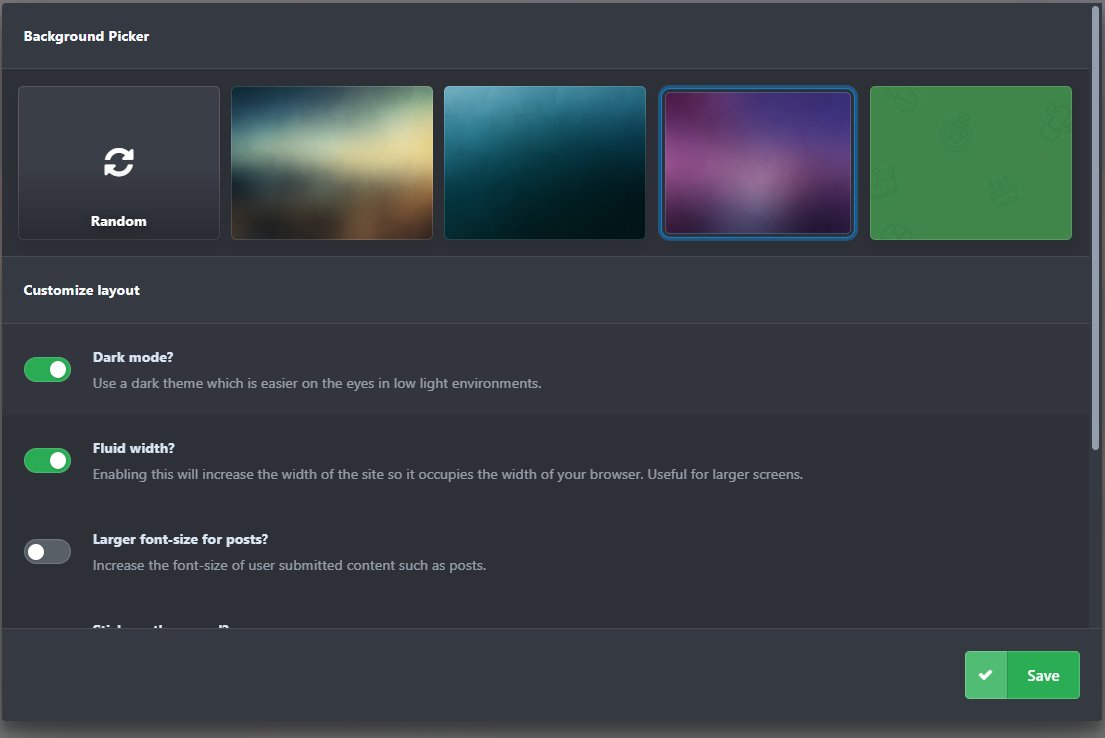
Task: Disable the Dark mode toggle
Action: pos(48,370)
